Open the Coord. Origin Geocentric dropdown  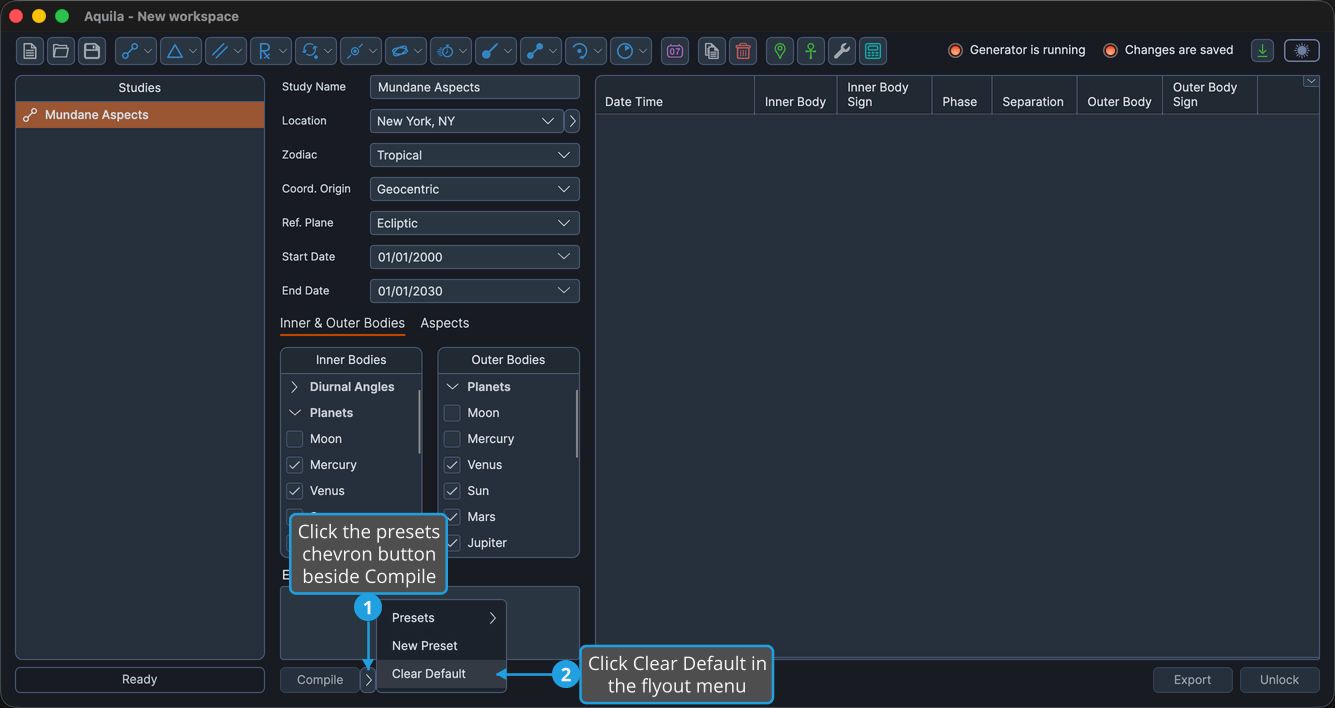click(x=475, y=189)
